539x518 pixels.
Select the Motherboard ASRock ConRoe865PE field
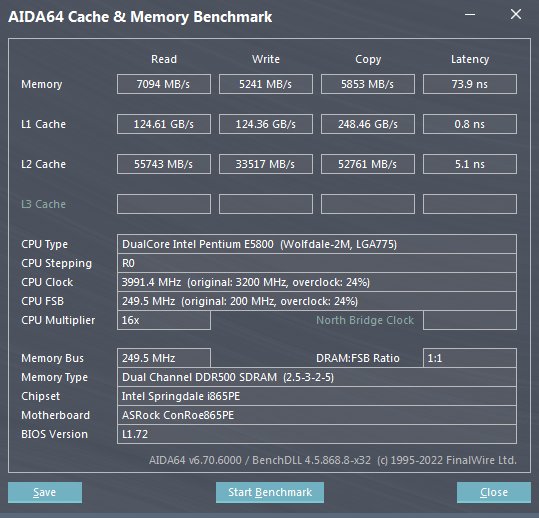click(x=317, y=415)
